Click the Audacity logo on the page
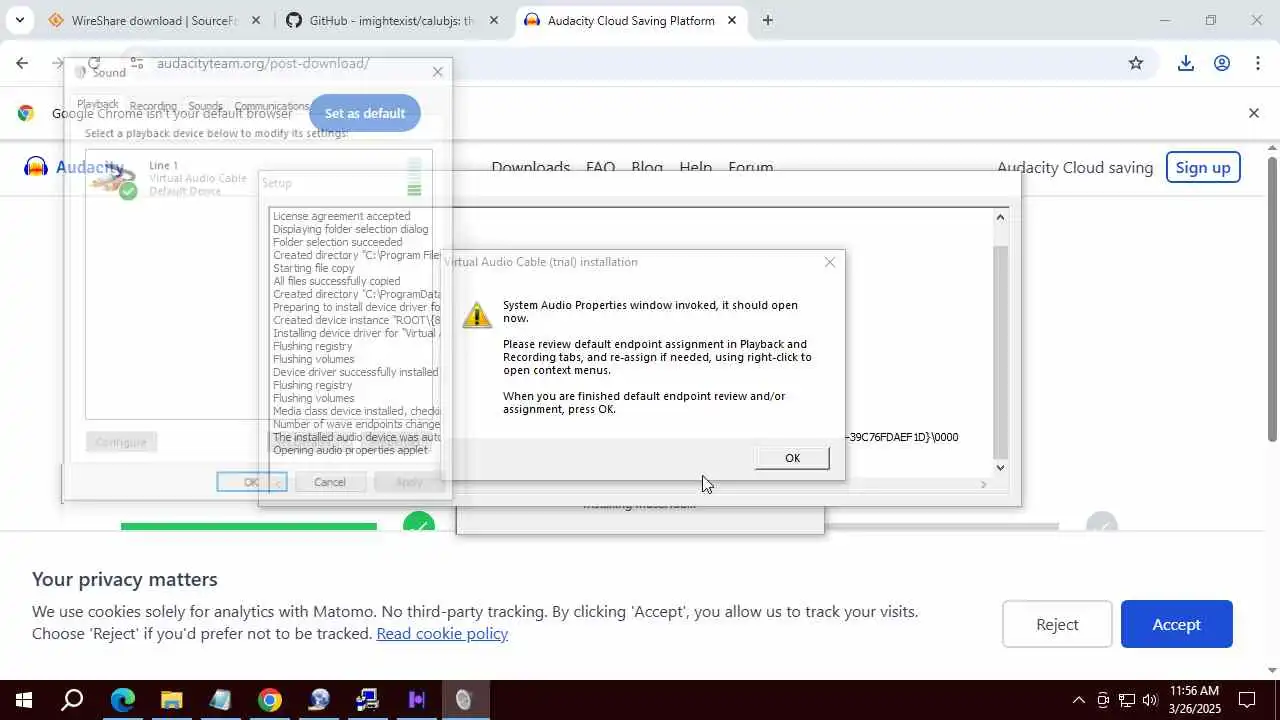 (x=74, y=167)
